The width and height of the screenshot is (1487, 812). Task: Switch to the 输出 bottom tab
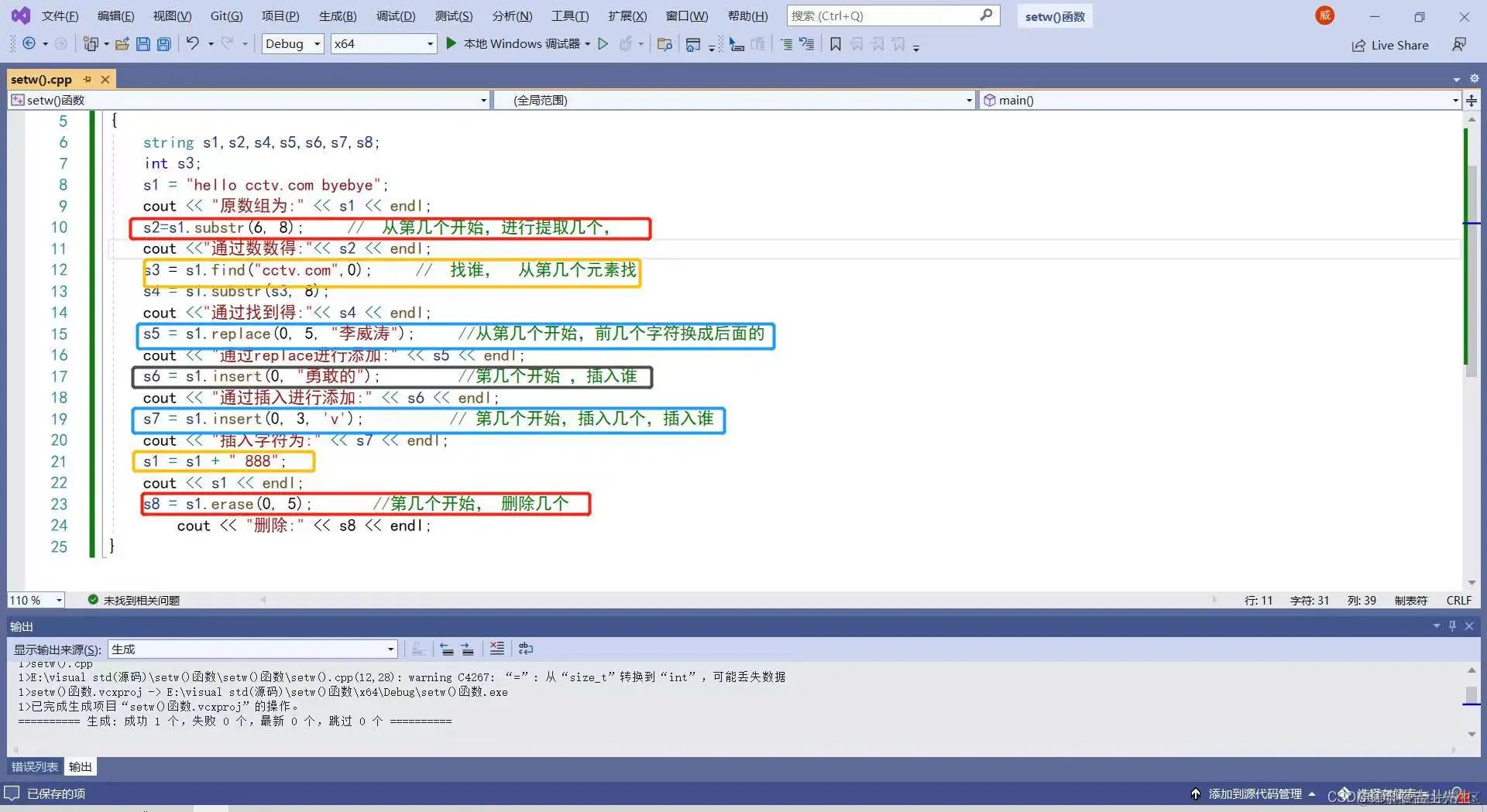(81, 766)
